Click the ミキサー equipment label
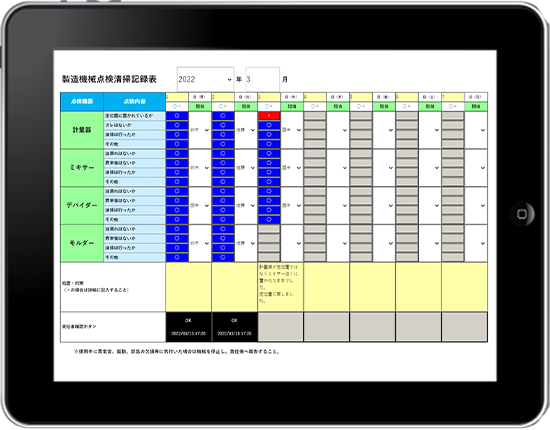 coord(82,168)
